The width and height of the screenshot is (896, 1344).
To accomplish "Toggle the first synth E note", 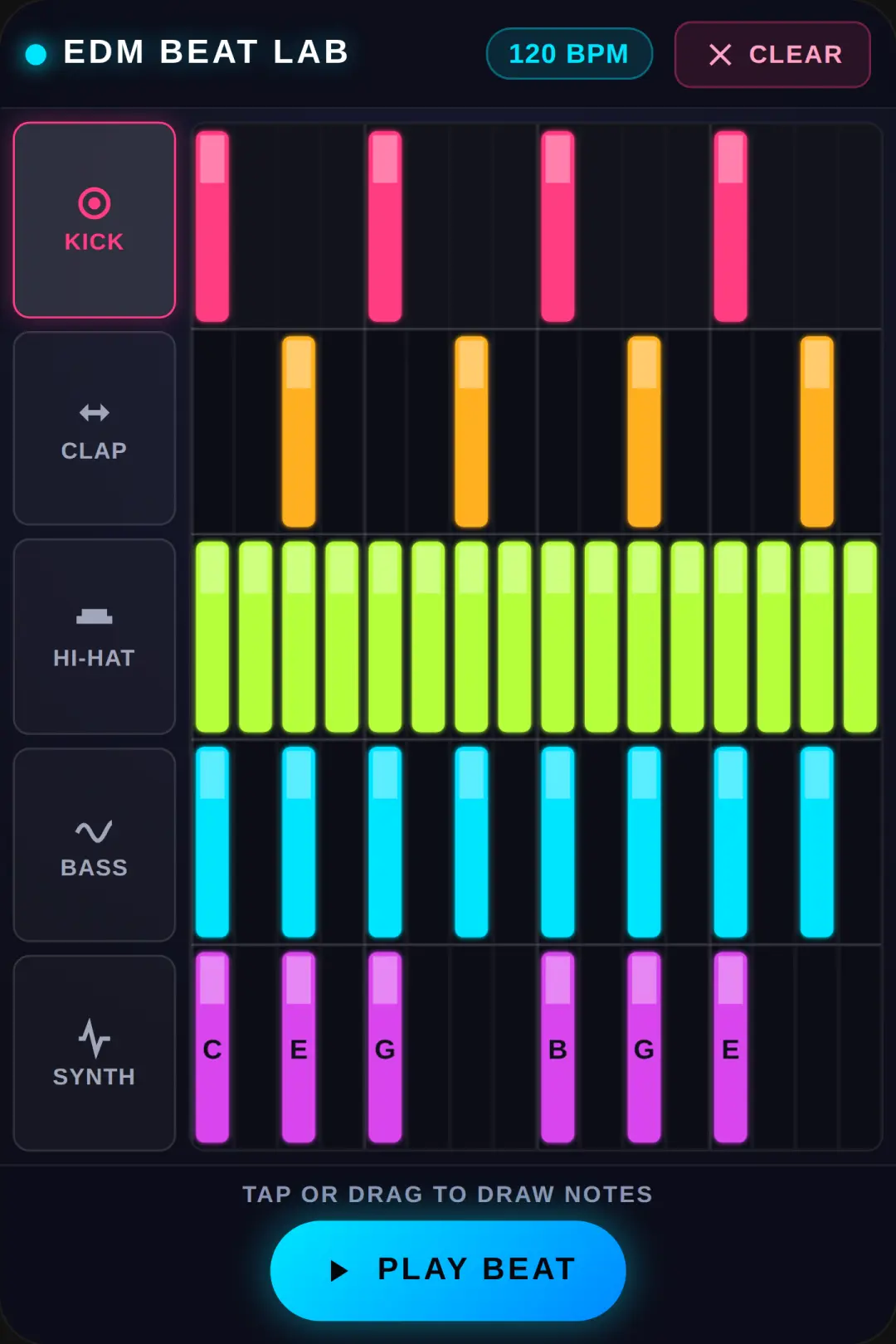I will pos(299,1048).
